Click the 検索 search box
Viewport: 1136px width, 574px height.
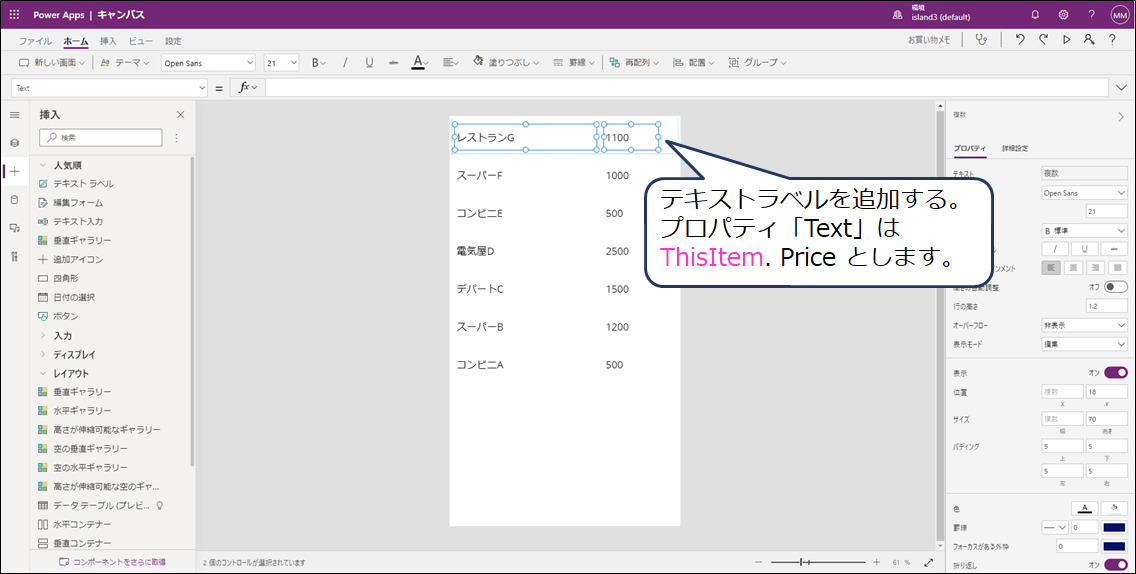101,138
